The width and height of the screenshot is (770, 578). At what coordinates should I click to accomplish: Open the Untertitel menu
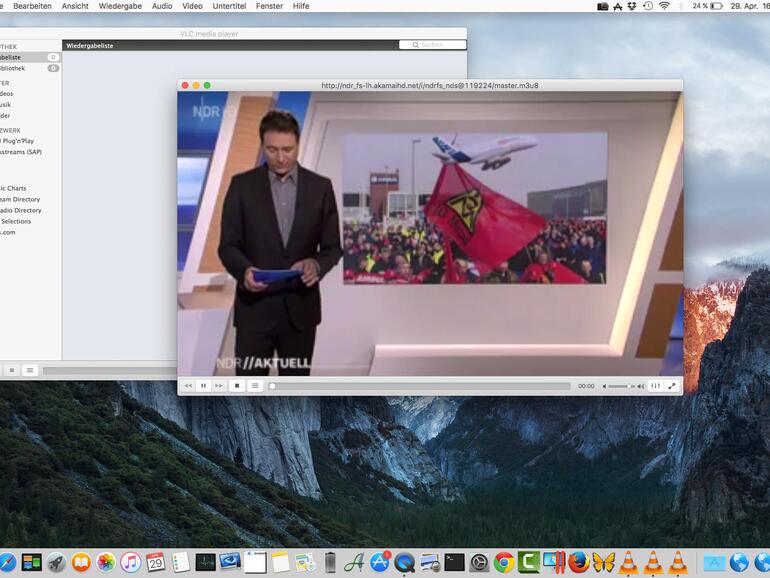coord(229,6)
